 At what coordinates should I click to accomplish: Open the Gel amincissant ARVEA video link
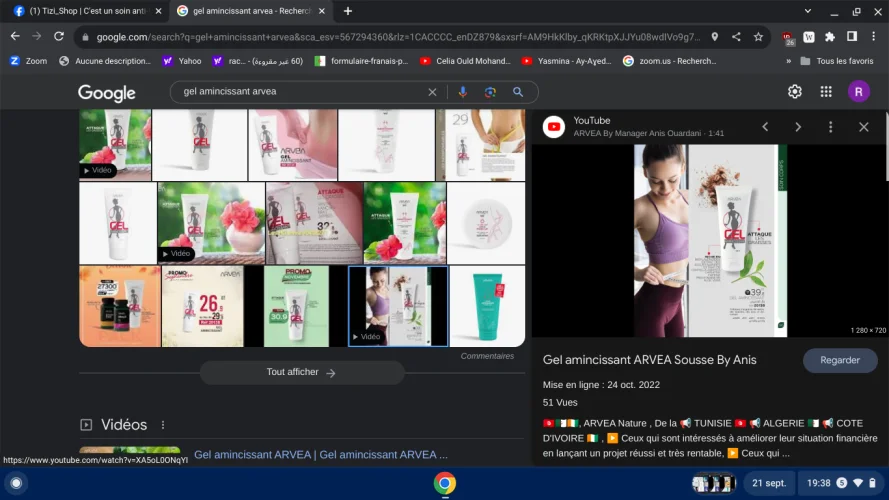tap(320, 455)
